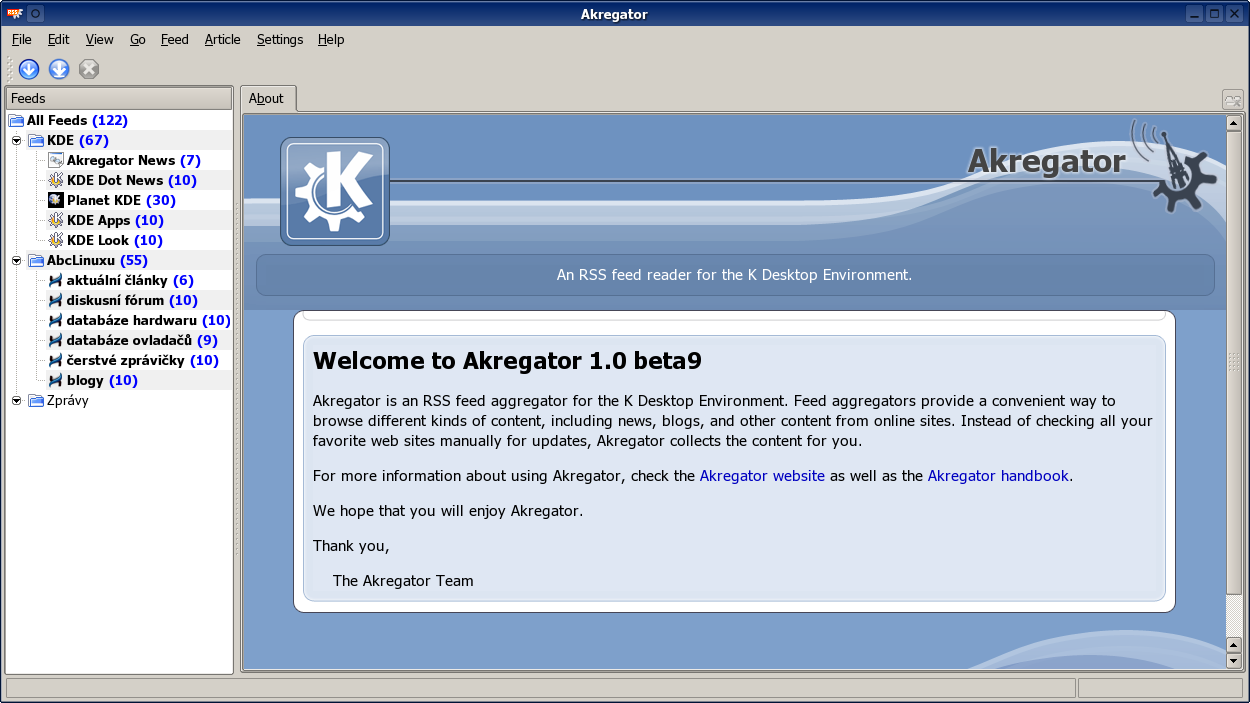Click the blogy feed icon

pos(56,380)
